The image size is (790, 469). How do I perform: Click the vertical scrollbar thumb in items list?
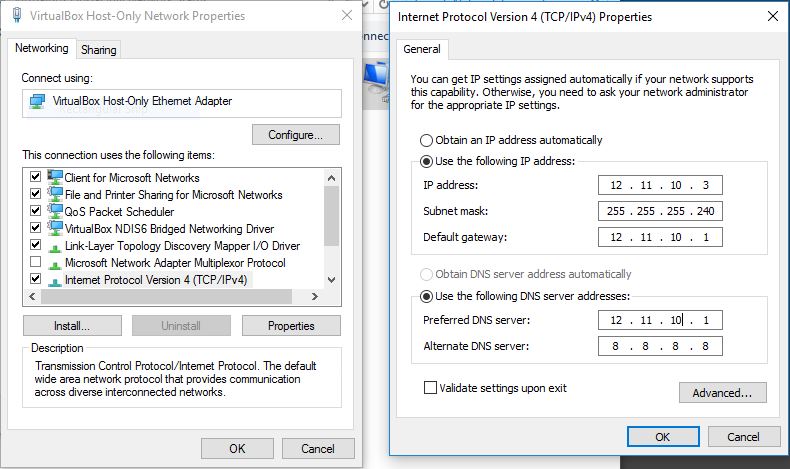331,216
